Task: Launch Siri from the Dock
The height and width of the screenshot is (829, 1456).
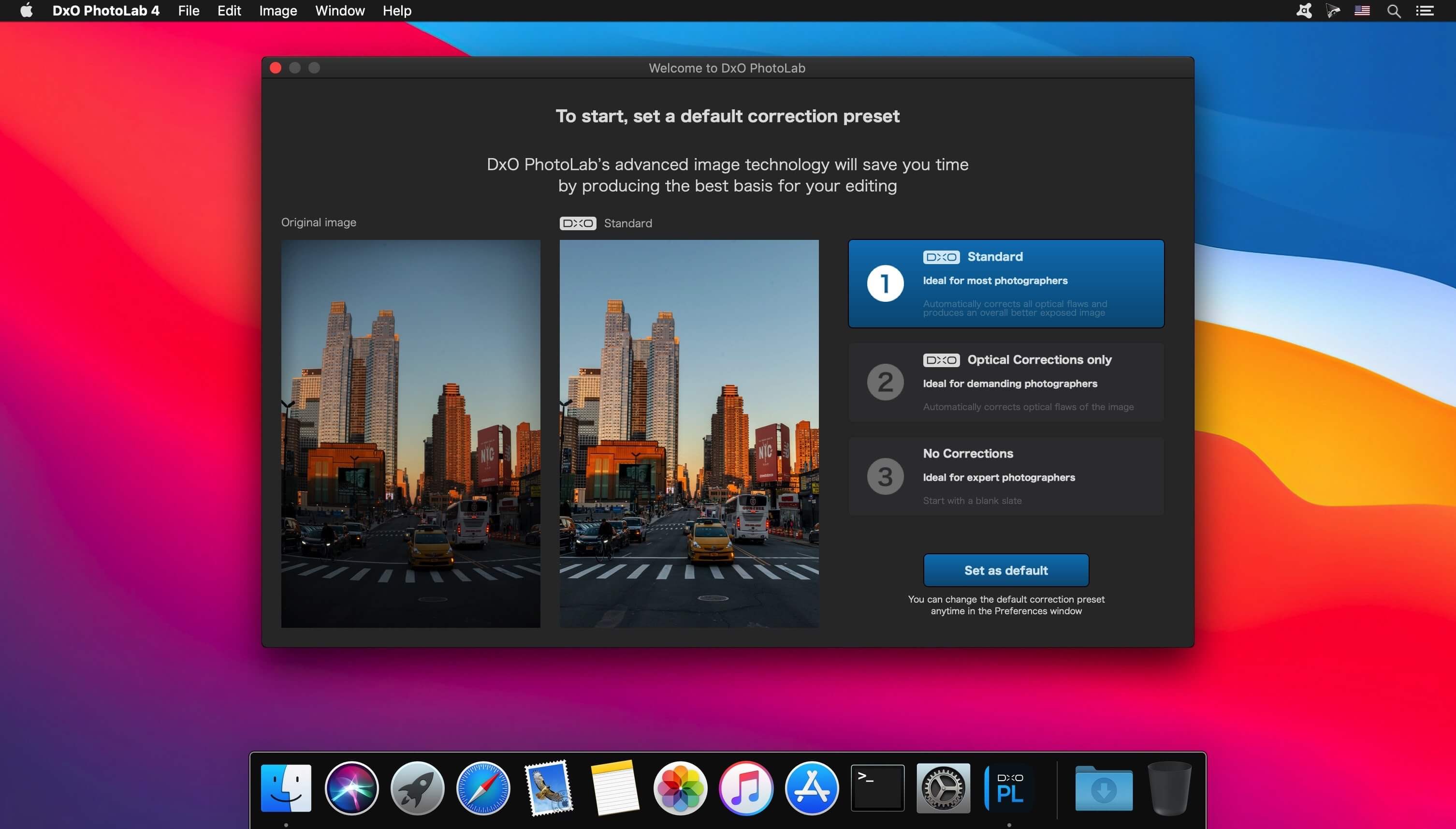Action: click(351, 788)
